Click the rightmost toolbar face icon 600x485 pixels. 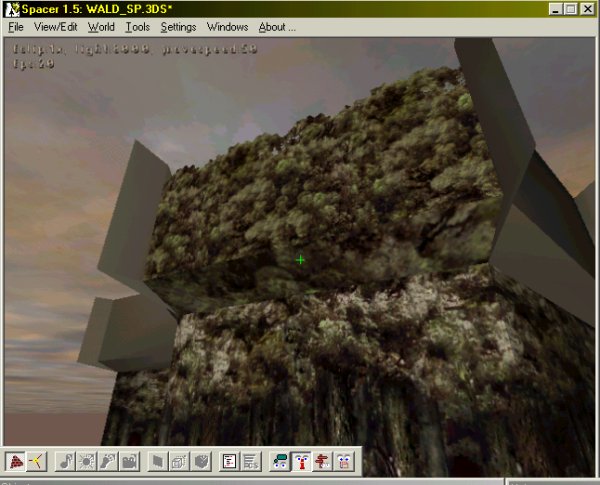343,461
